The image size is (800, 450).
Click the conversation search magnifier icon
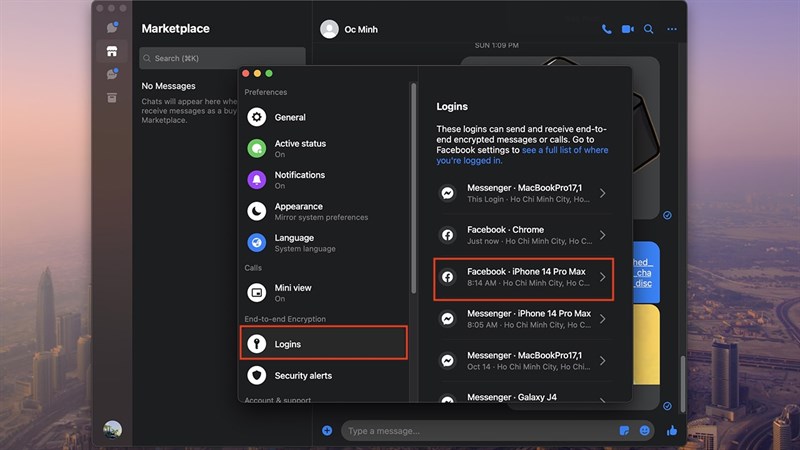(649, 30)
